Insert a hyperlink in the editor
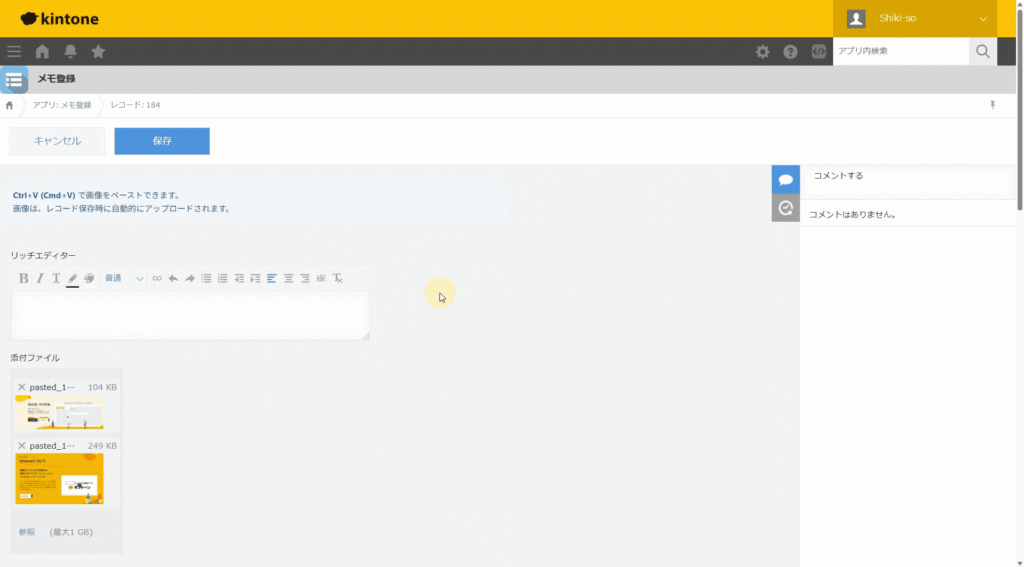Viewport: 1024px width, 567px height. (x=157, y=278)
